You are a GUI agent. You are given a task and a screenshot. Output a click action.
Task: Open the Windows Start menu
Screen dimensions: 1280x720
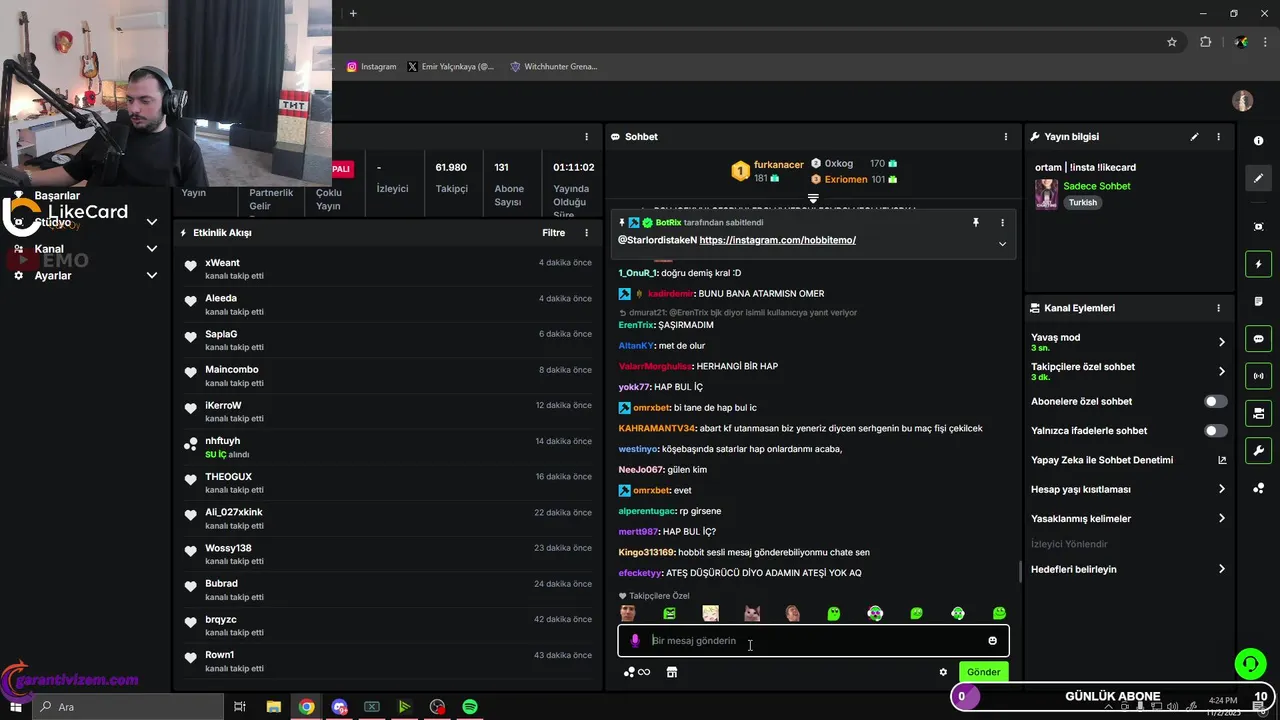tap(15, 707)
